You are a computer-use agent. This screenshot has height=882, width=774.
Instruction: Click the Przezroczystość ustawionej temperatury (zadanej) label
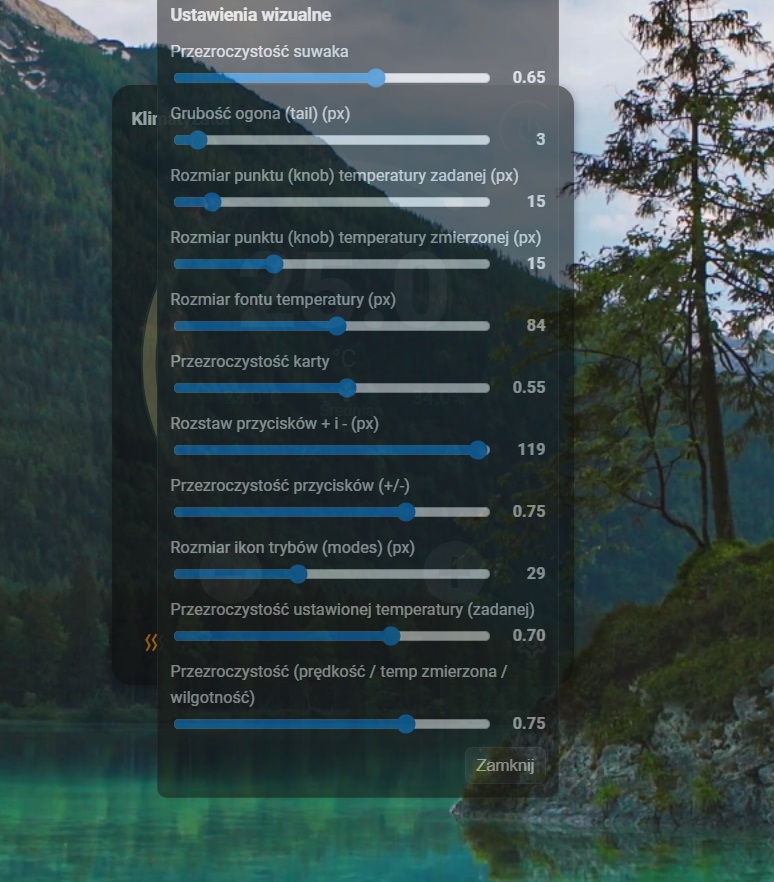coord(353,609)
